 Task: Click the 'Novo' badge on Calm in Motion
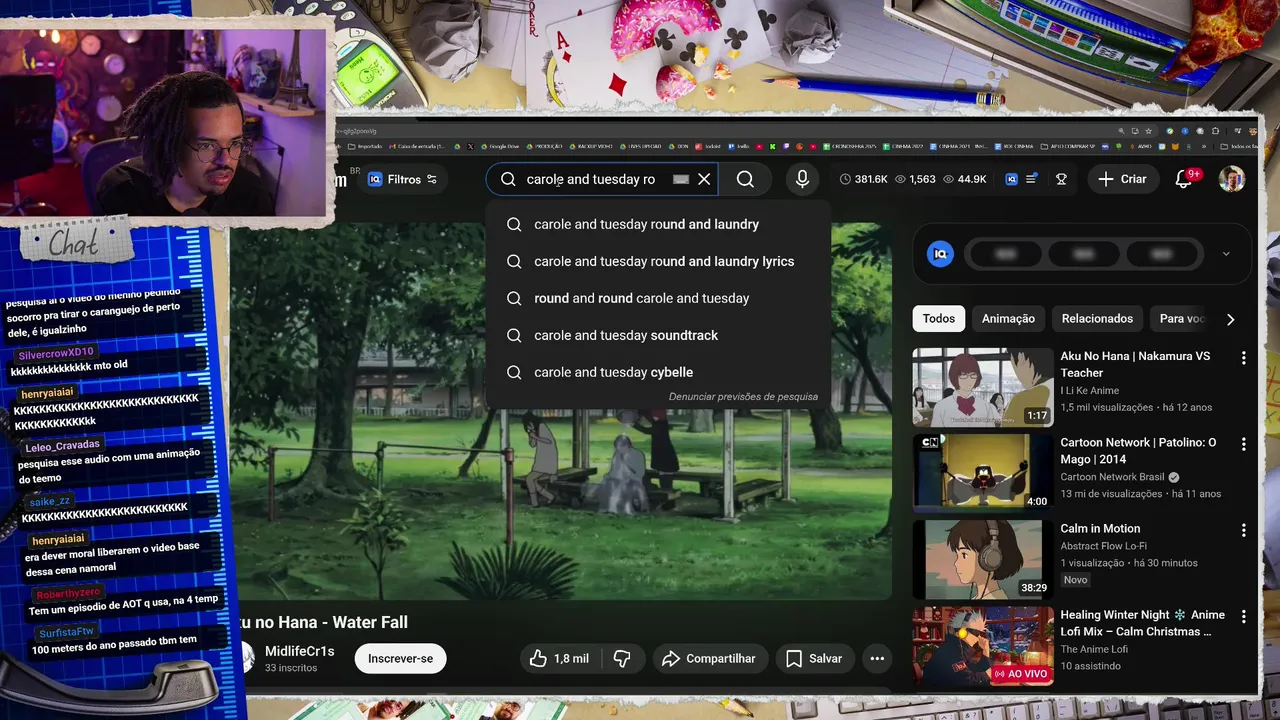[1075, 580]
